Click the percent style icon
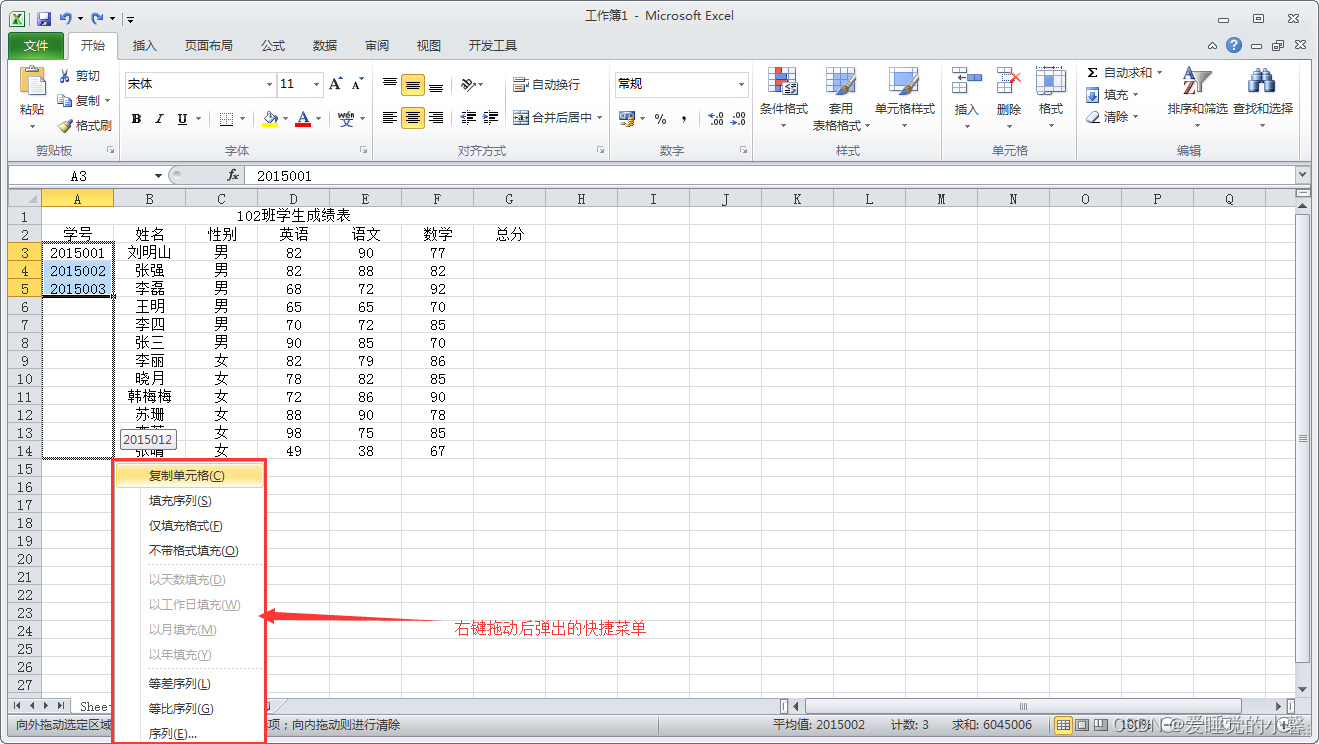Viewport: 1319px width, 744px height. (x=660, y=119)
